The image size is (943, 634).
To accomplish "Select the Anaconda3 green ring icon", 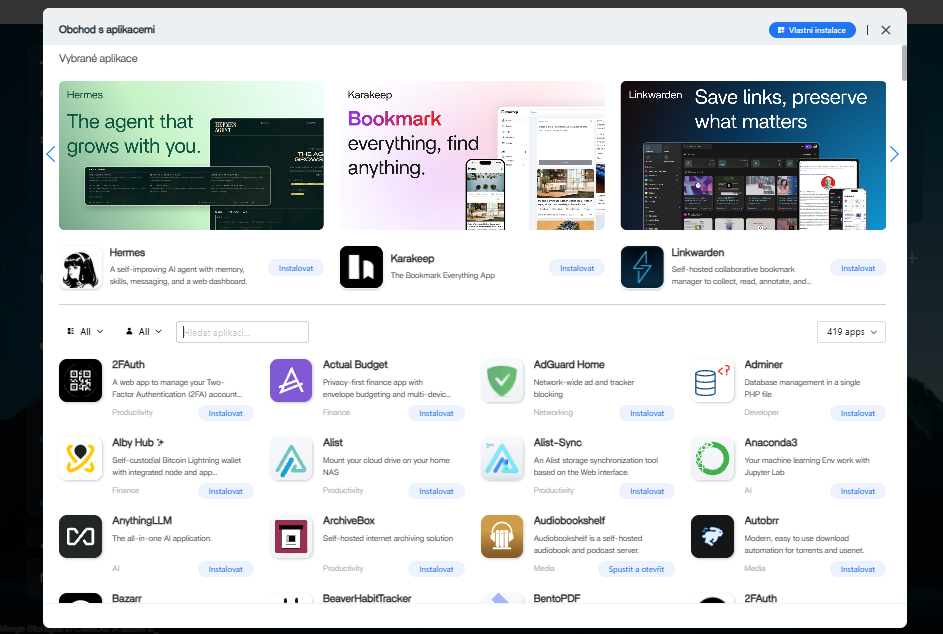I will [713, 458].
